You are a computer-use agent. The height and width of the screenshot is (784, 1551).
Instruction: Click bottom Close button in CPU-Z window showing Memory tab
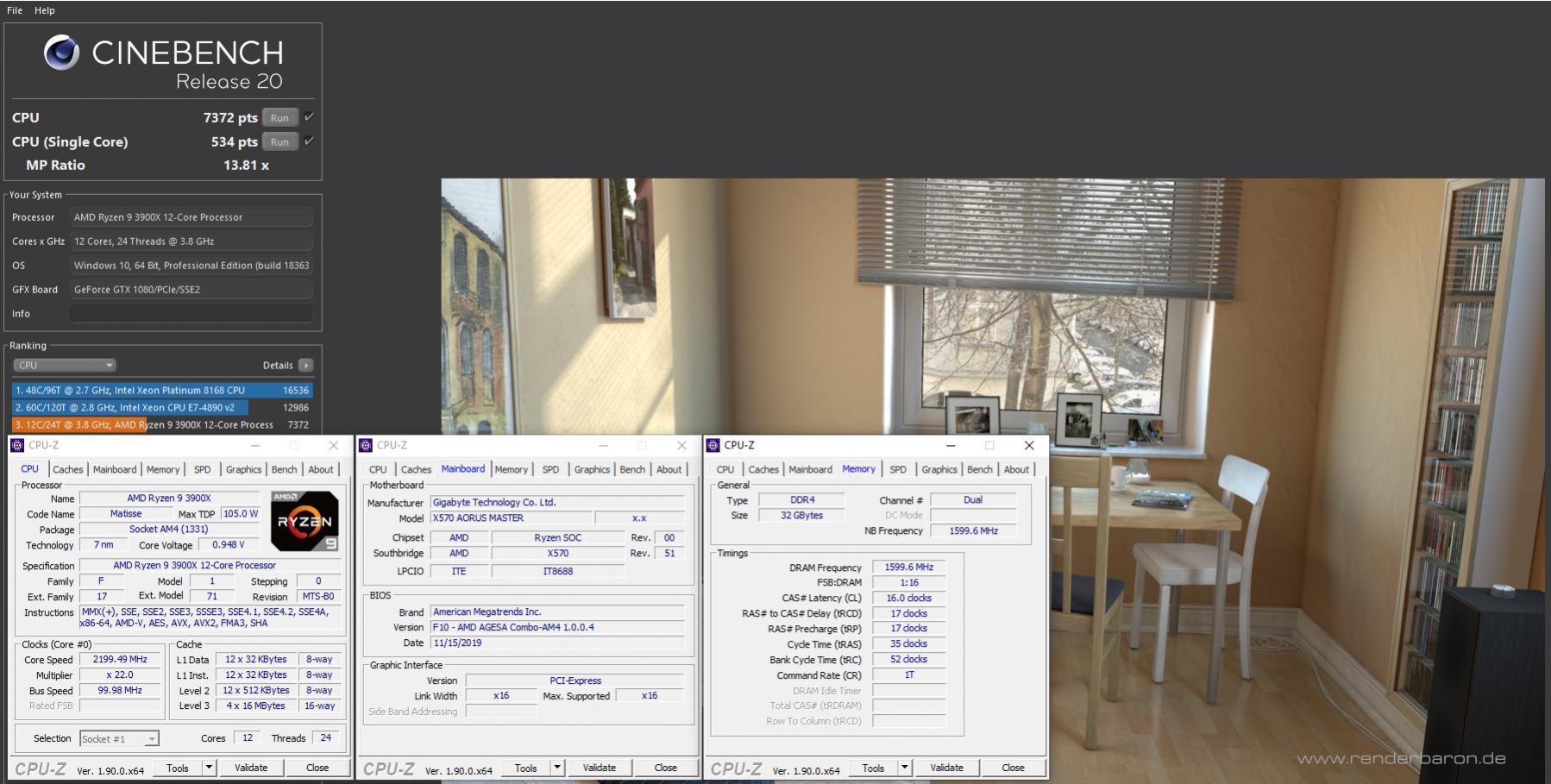[x=1013, y=768]
